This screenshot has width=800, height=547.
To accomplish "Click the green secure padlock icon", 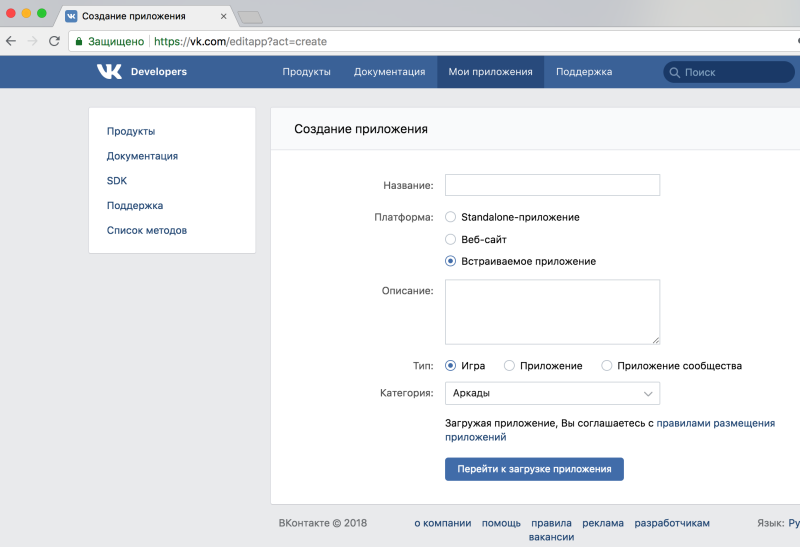I will click(x=79, y=41).
